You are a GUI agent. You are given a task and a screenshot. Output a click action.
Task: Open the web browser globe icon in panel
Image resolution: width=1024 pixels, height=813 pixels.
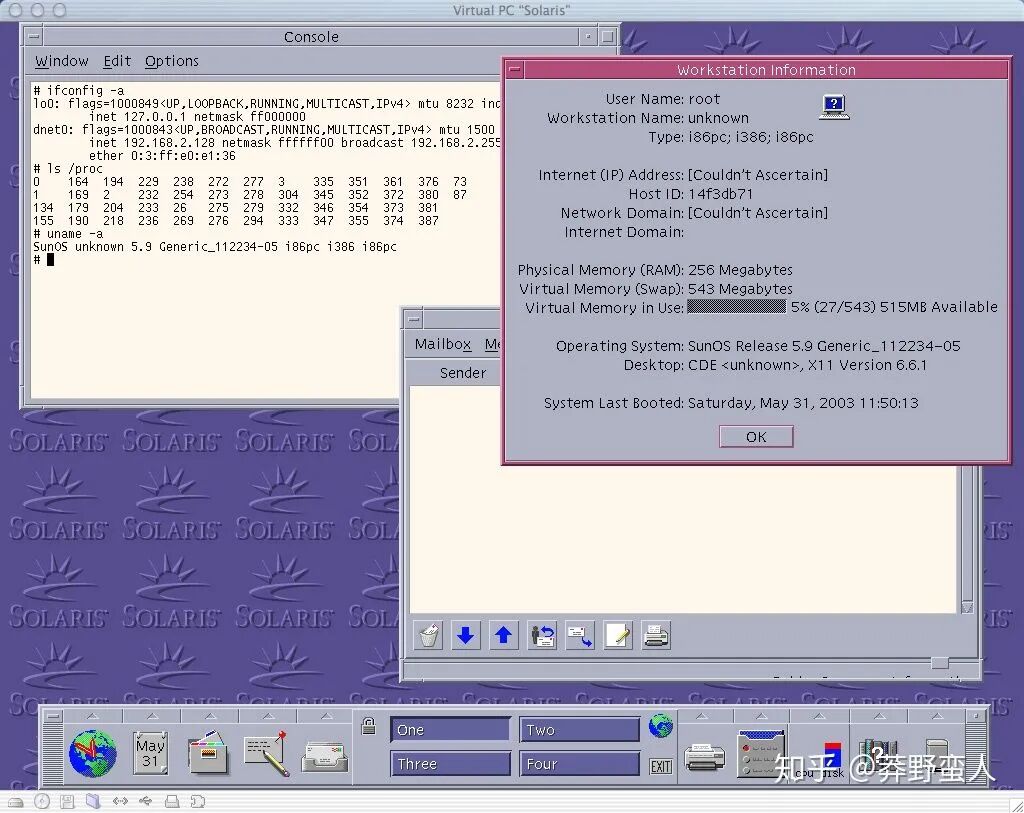(x=93, y=754)
